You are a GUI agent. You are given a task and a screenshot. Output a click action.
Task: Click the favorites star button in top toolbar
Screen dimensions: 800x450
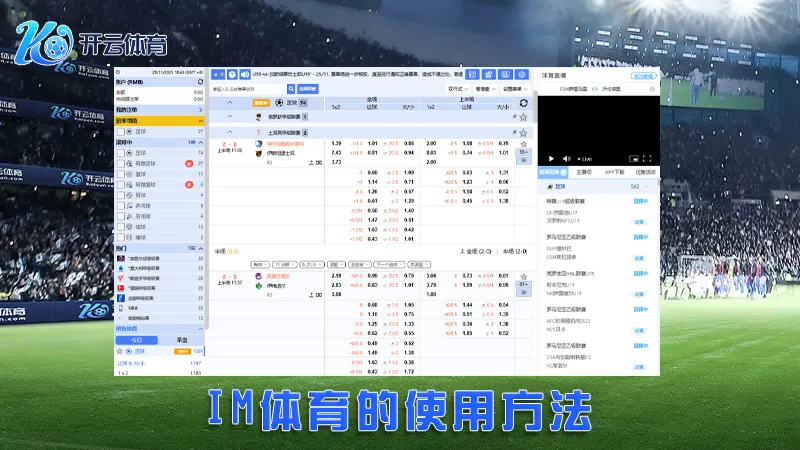[x=218, y=74]
